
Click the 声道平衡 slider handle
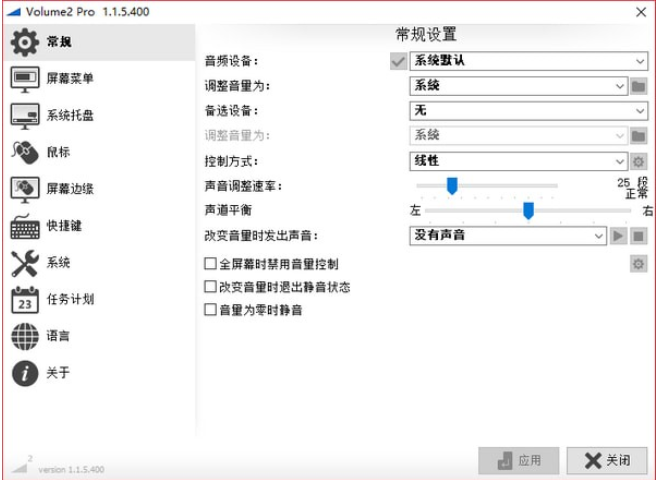[x=528, y=210]
